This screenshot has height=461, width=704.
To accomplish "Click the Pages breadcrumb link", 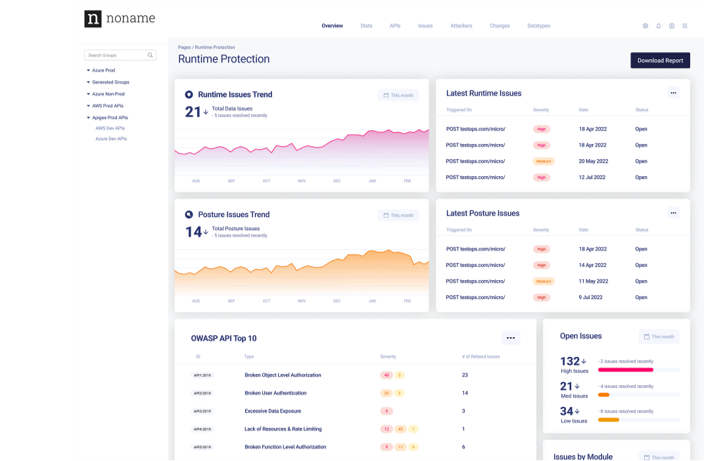I will pyautogui.click(x=184, y=47).
